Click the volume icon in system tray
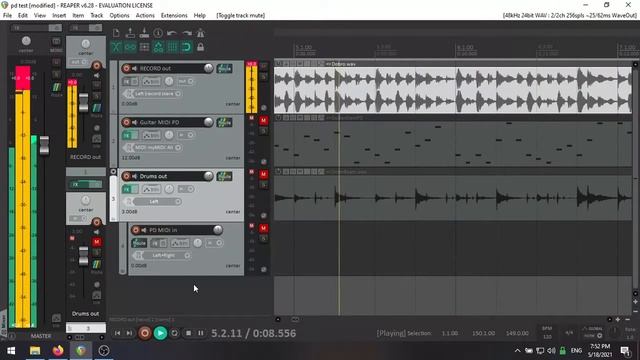640x360 pixels. tap(551, 351)
